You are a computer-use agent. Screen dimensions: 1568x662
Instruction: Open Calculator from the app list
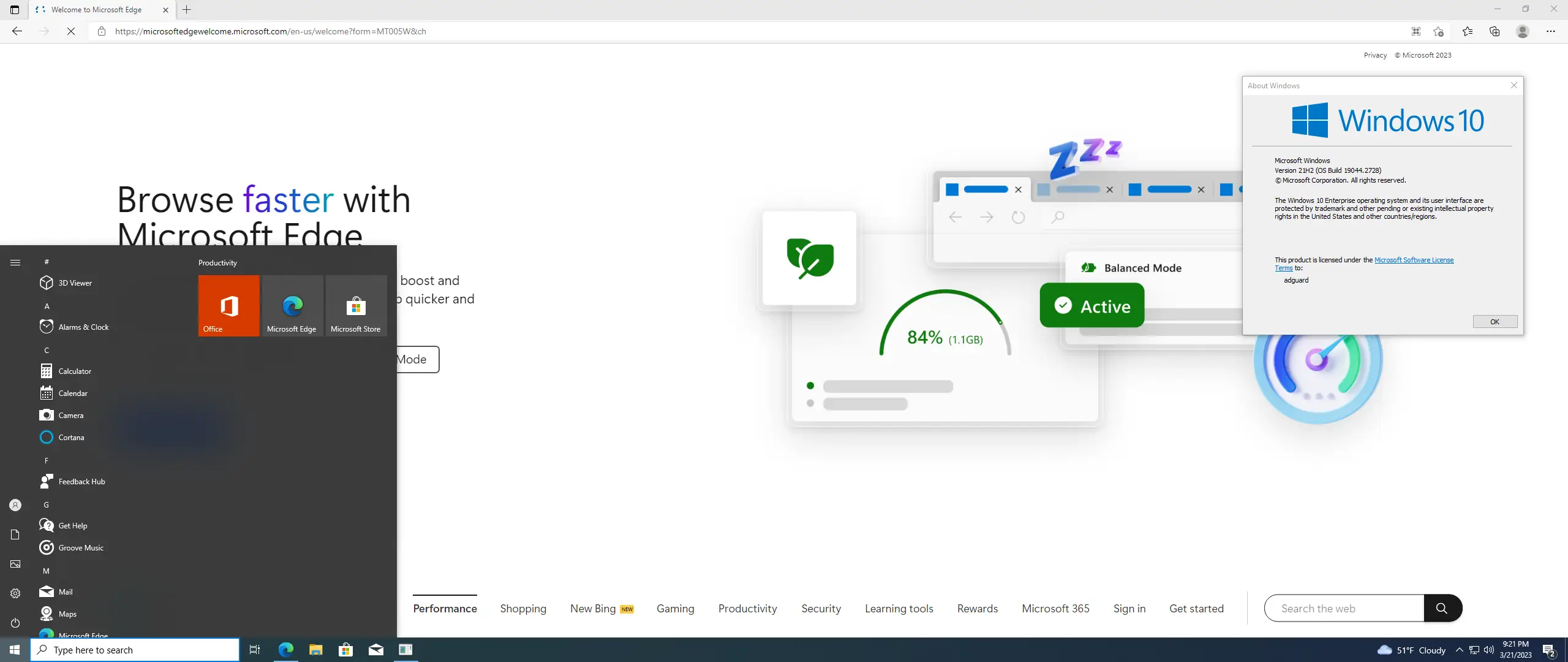click(75, 371)
